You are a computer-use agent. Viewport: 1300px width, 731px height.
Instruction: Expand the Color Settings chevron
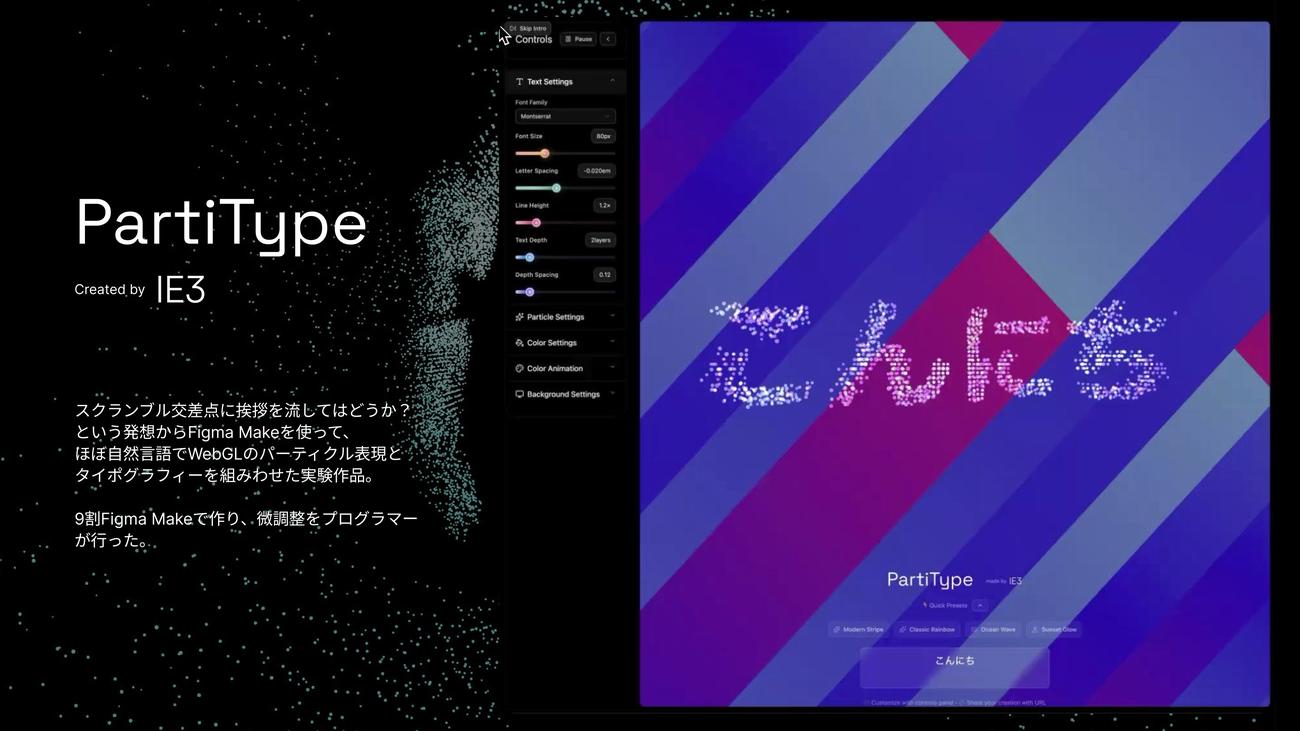(x=612, y=343)
